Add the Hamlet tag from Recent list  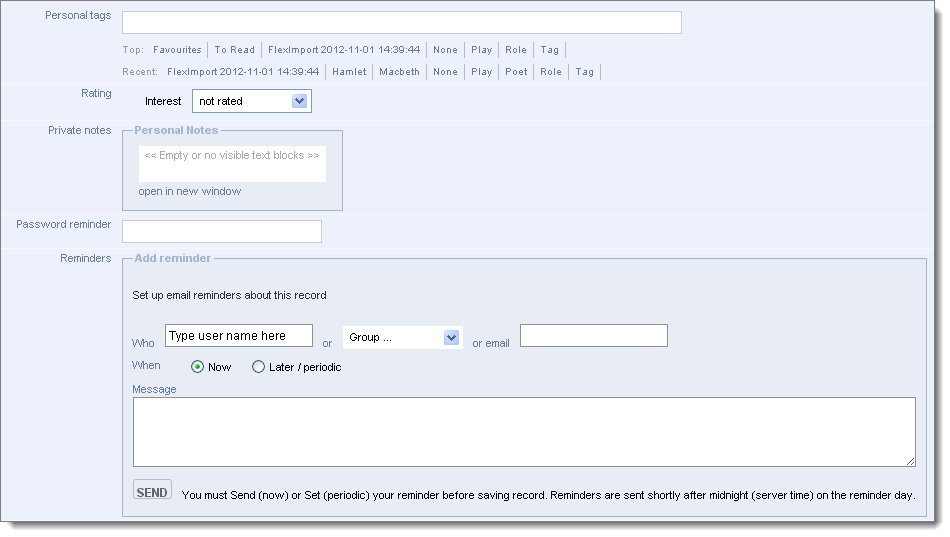349,72
